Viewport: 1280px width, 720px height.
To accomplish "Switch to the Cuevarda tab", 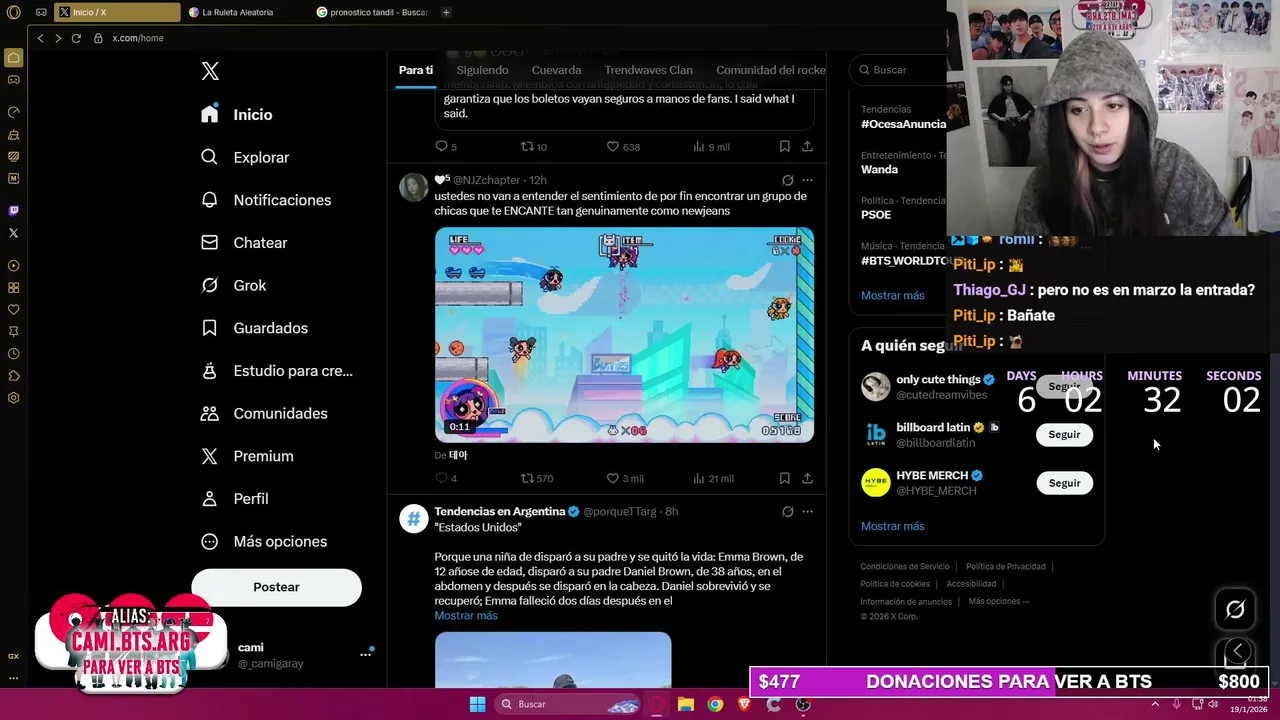I will 556,70.
